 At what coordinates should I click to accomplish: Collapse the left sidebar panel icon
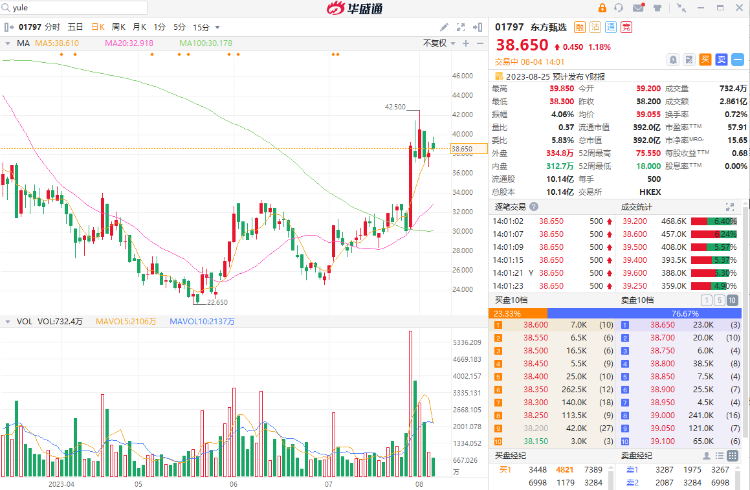pos(8,27)
